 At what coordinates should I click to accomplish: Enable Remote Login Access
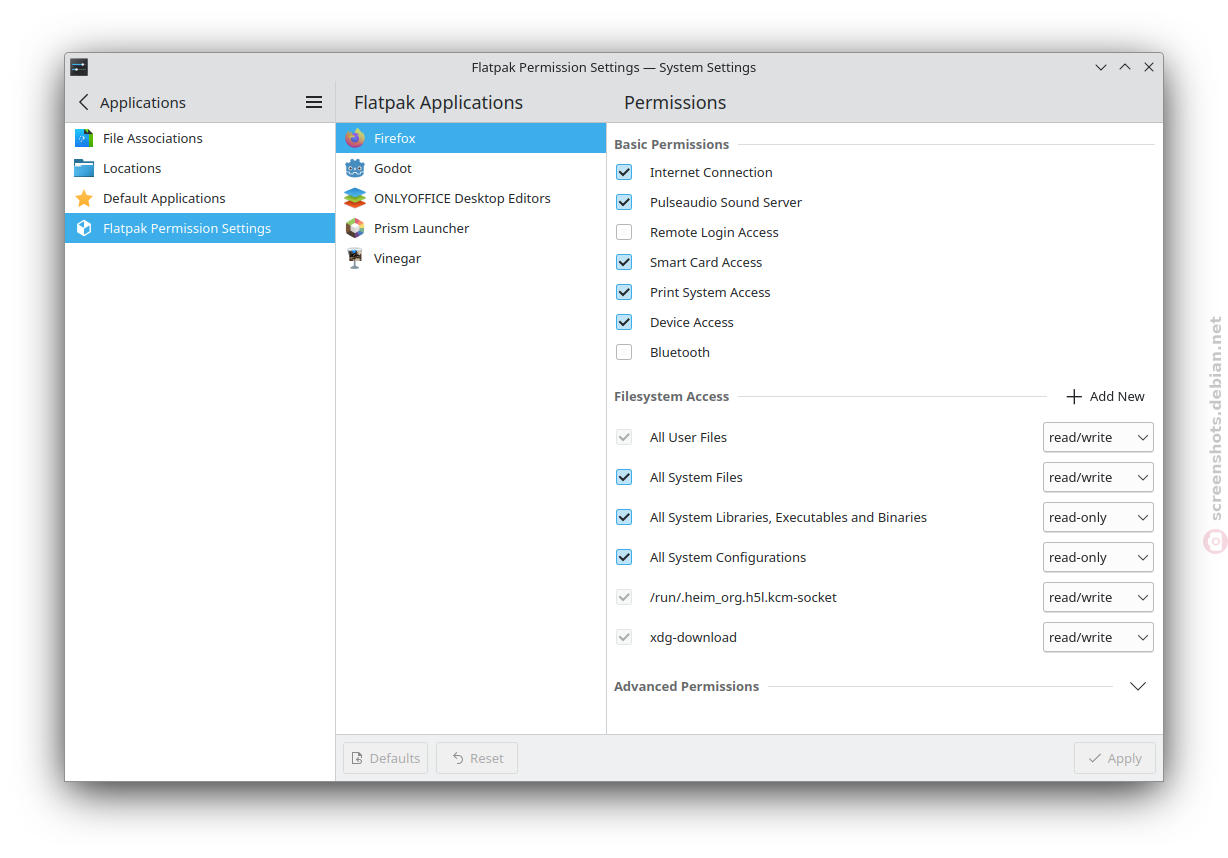(x=624, y=232)
